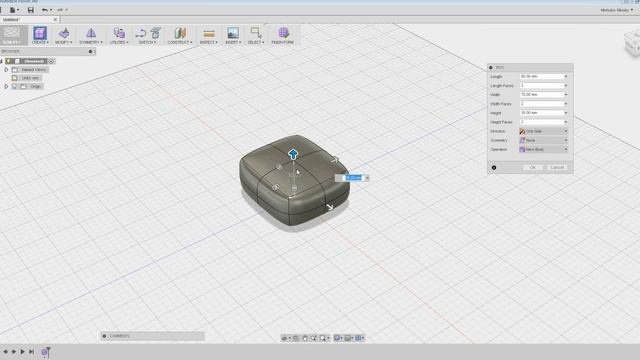640x360 pixels.
Task: Click the Orbit icon in navigation bar
Action: pos(284,338)
